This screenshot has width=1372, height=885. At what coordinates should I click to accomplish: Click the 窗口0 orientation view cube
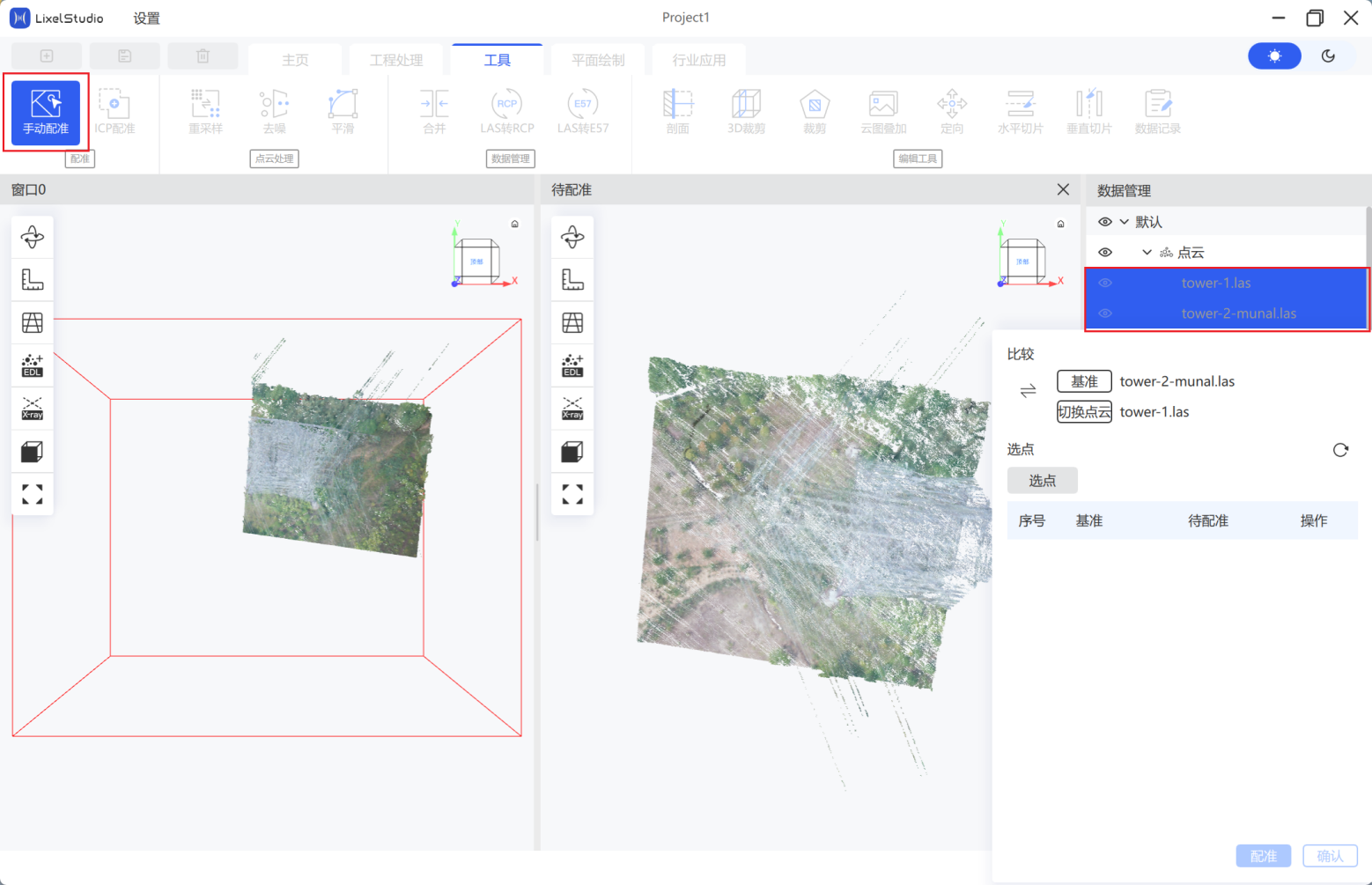click(x=477, y=262)
